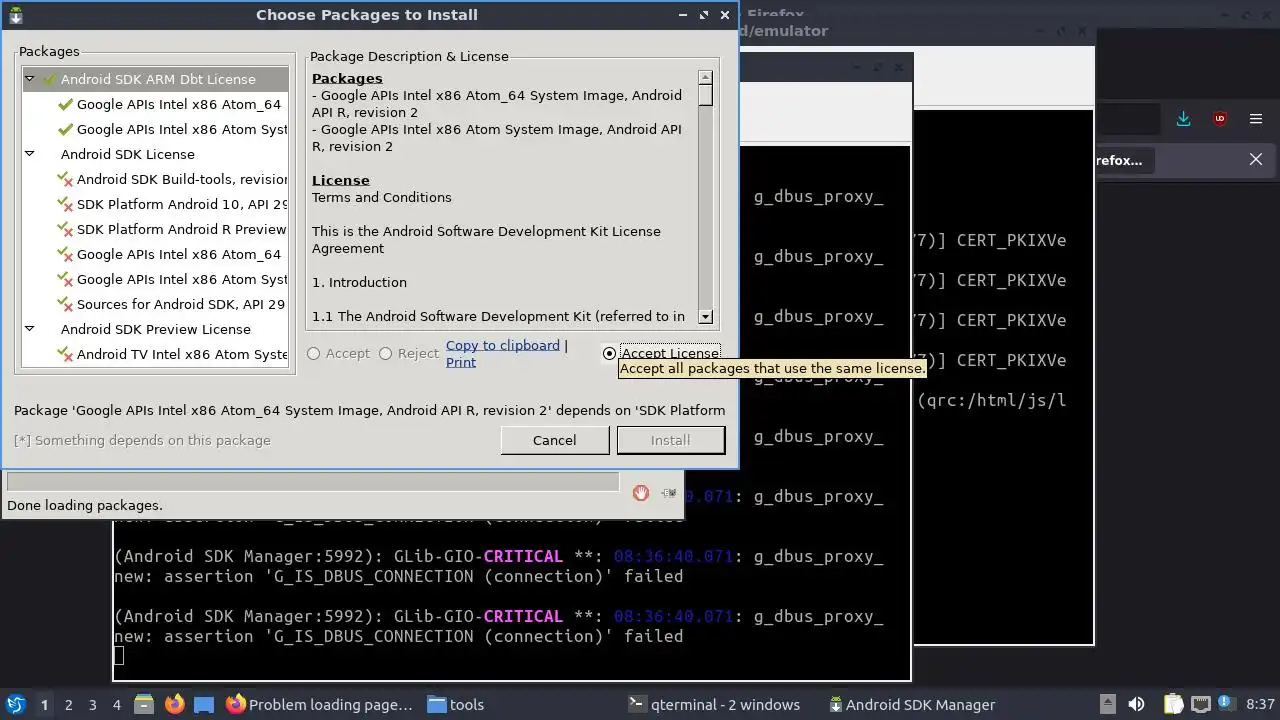Click the red stop hand icon in SDK Manager
This screenshot has width=1280, height=720.
point(641,492)
